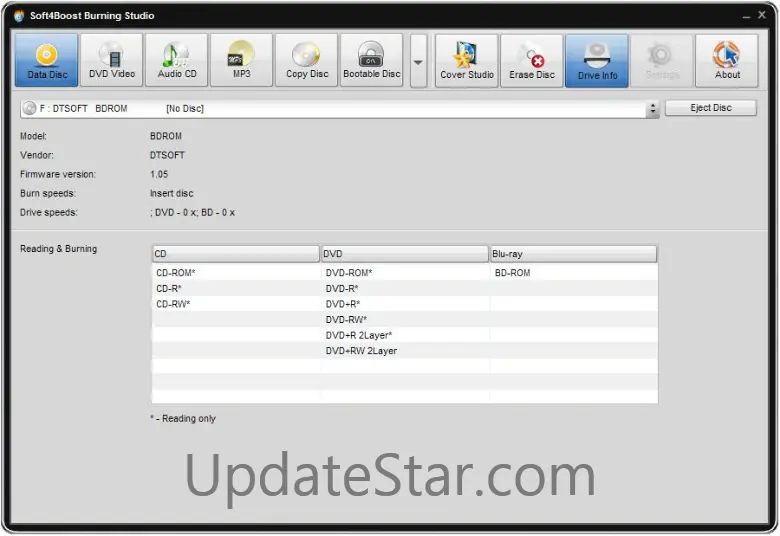Select the DVD-ROM* table cell
780x536 pixels.
pos(405,273)
